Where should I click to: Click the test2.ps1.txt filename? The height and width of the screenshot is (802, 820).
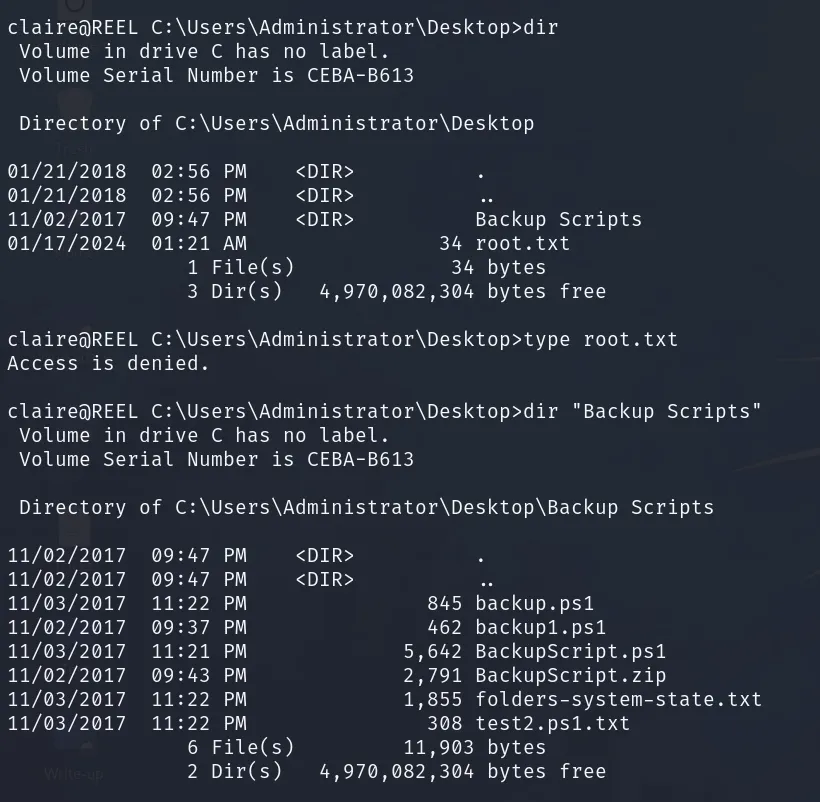tap(552, 724)
